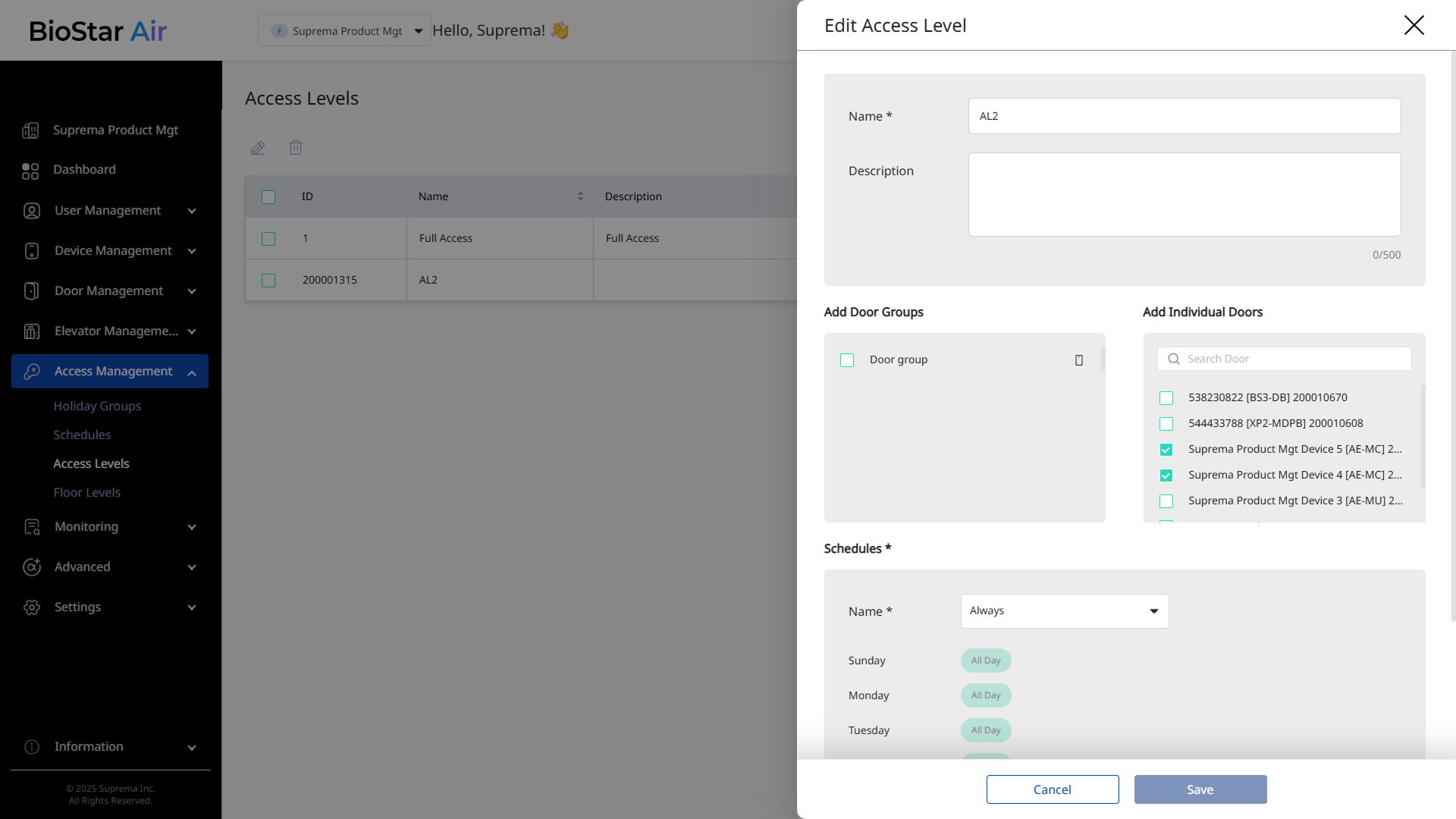Image resolution: width=1456 pixels, height=819 pixels.
Task: Click the pencil edit icon above the table
Action: coord(258,148)
